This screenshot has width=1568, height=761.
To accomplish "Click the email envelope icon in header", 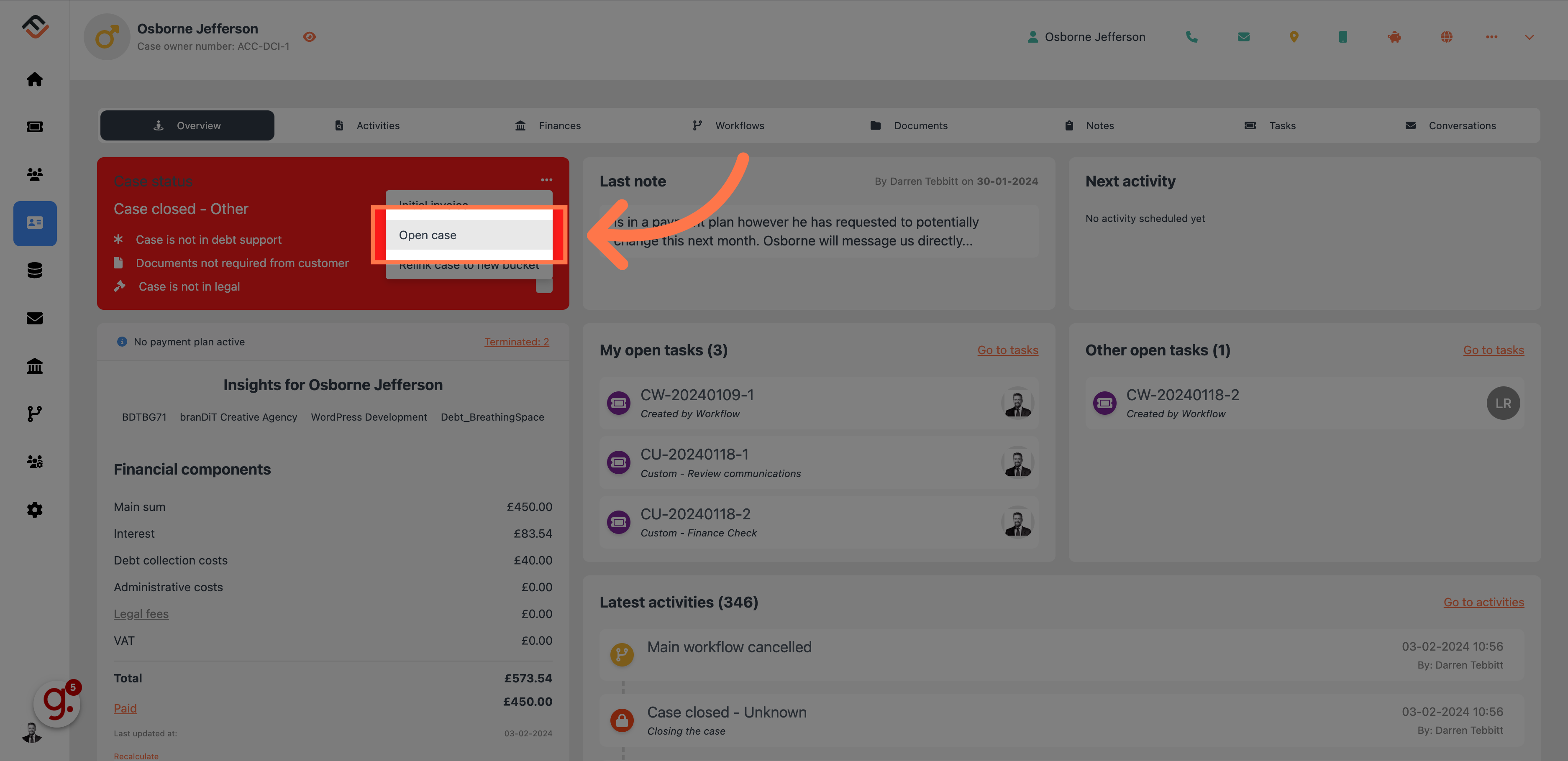I will 1244,37.
